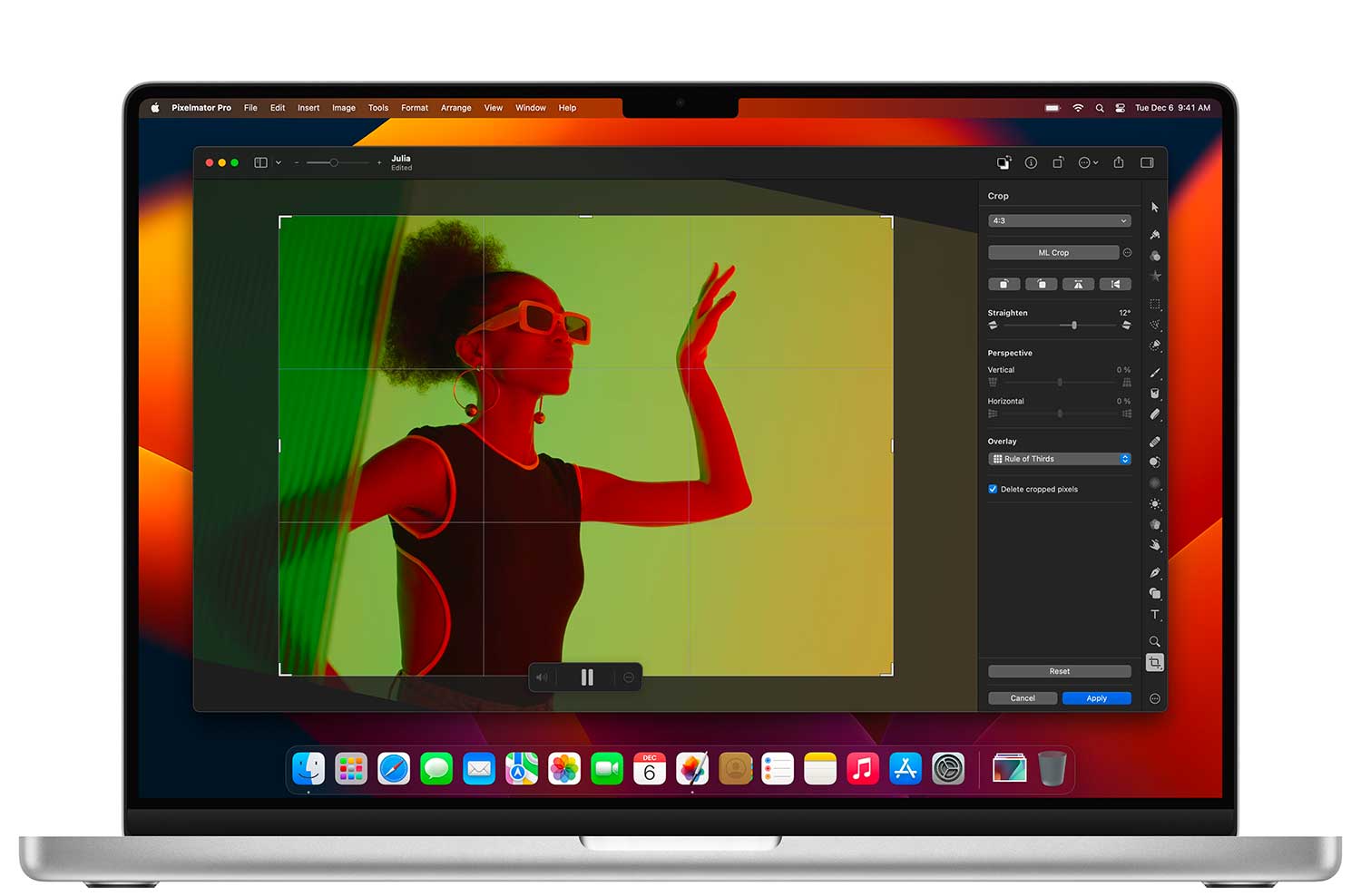Select the Arrange (arrow) tool
1361x896 pixels.
coord(1154,208)
